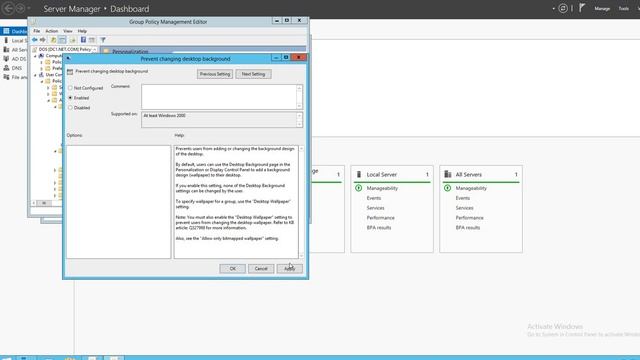The image size is (640, 360).
Task: Collapse the Policies node under User Configuration
Action: pos(42,81)
